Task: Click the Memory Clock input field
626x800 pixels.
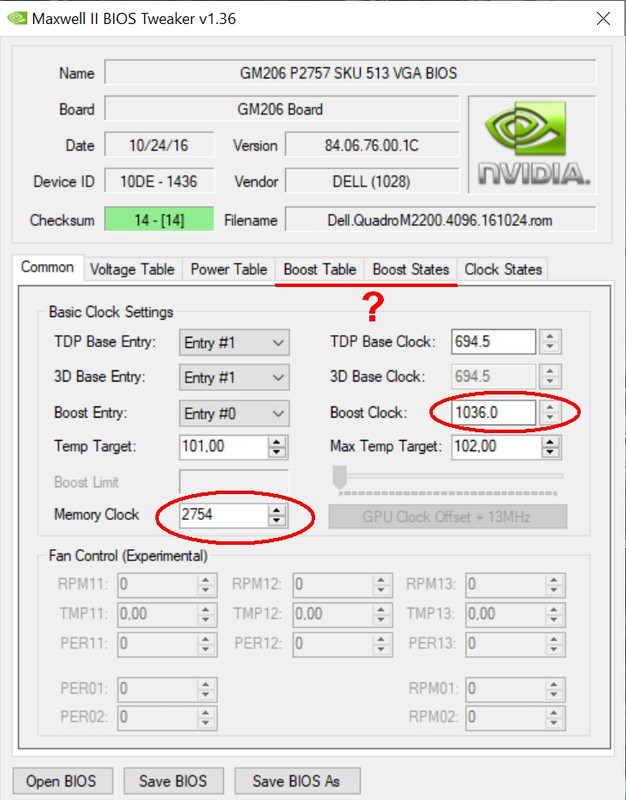Action: [223, 515]
